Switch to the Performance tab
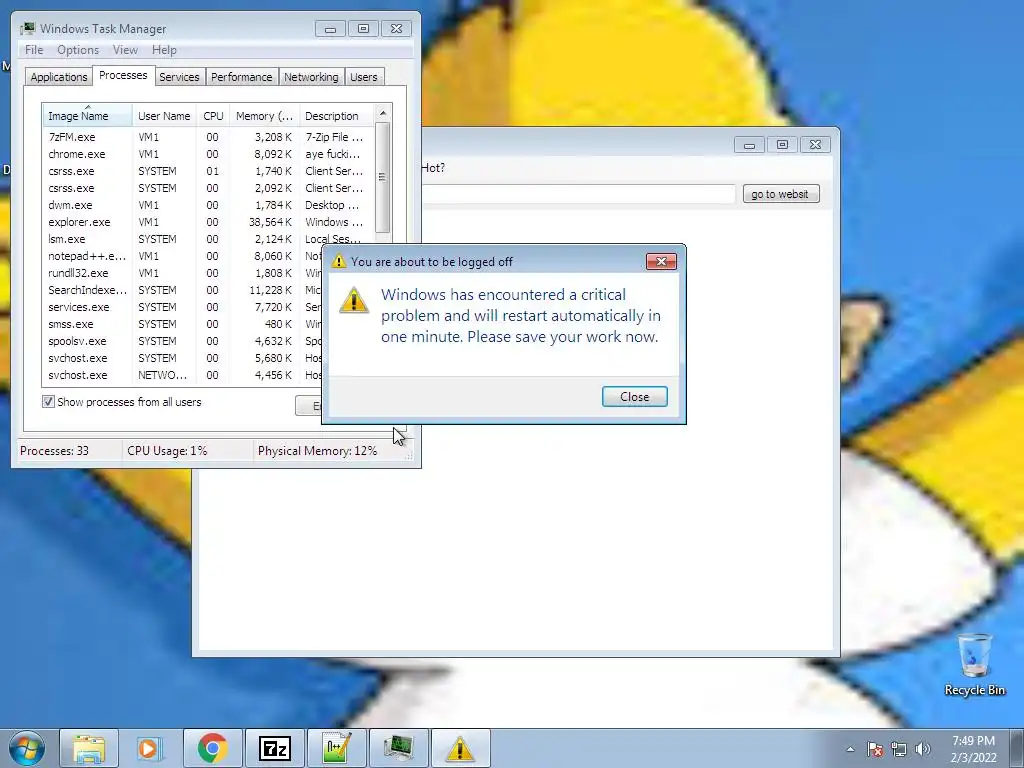 (x=241, y=77)
